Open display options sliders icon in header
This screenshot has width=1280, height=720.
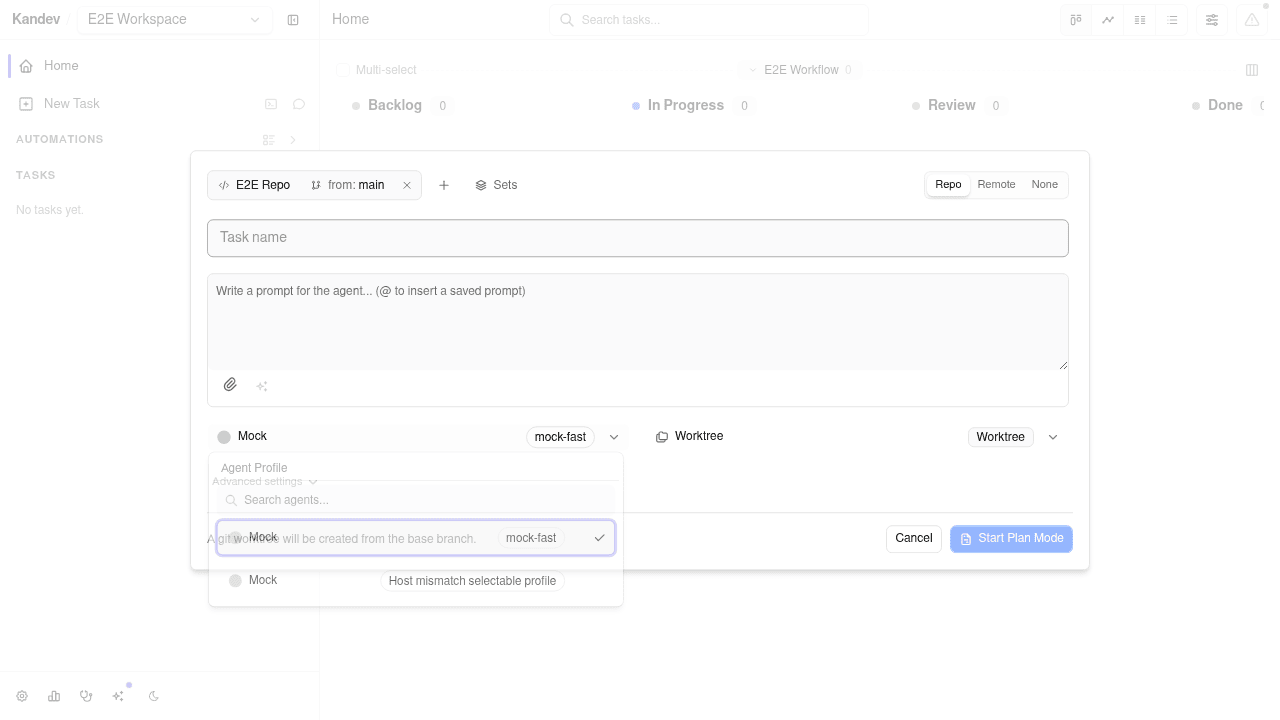(x=1212, y=20)
